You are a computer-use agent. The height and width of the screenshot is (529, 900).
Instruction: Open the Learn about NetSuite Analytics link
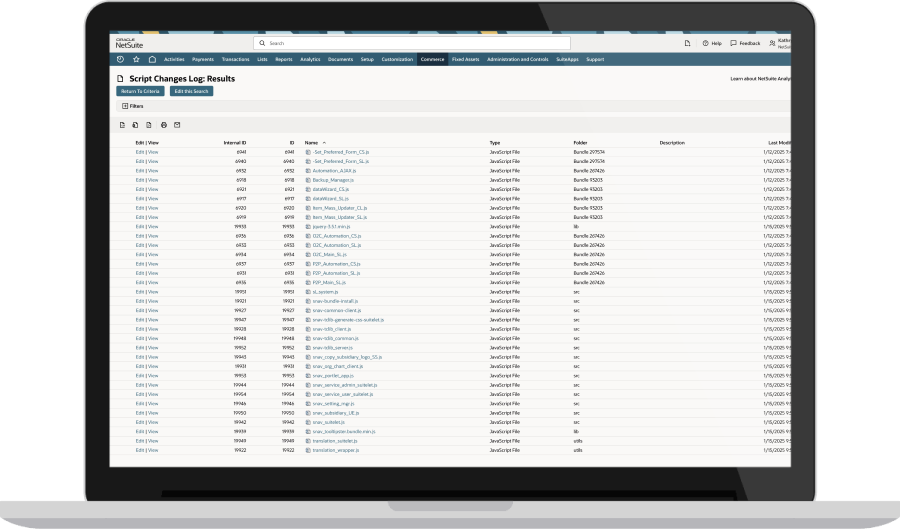tap(760, 79)
